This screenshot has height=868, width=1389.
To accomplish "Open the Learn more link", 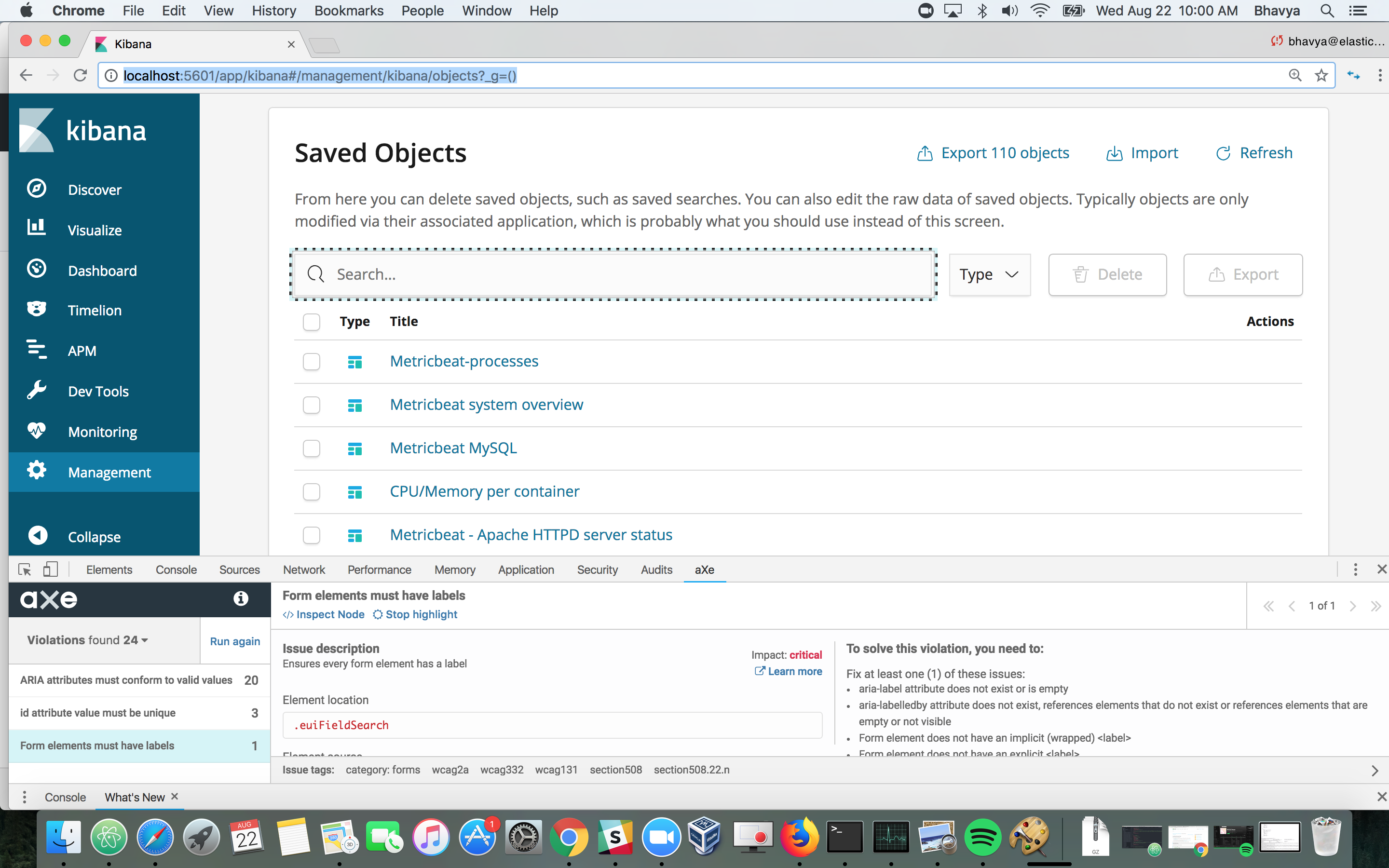I will coord(794,671).
